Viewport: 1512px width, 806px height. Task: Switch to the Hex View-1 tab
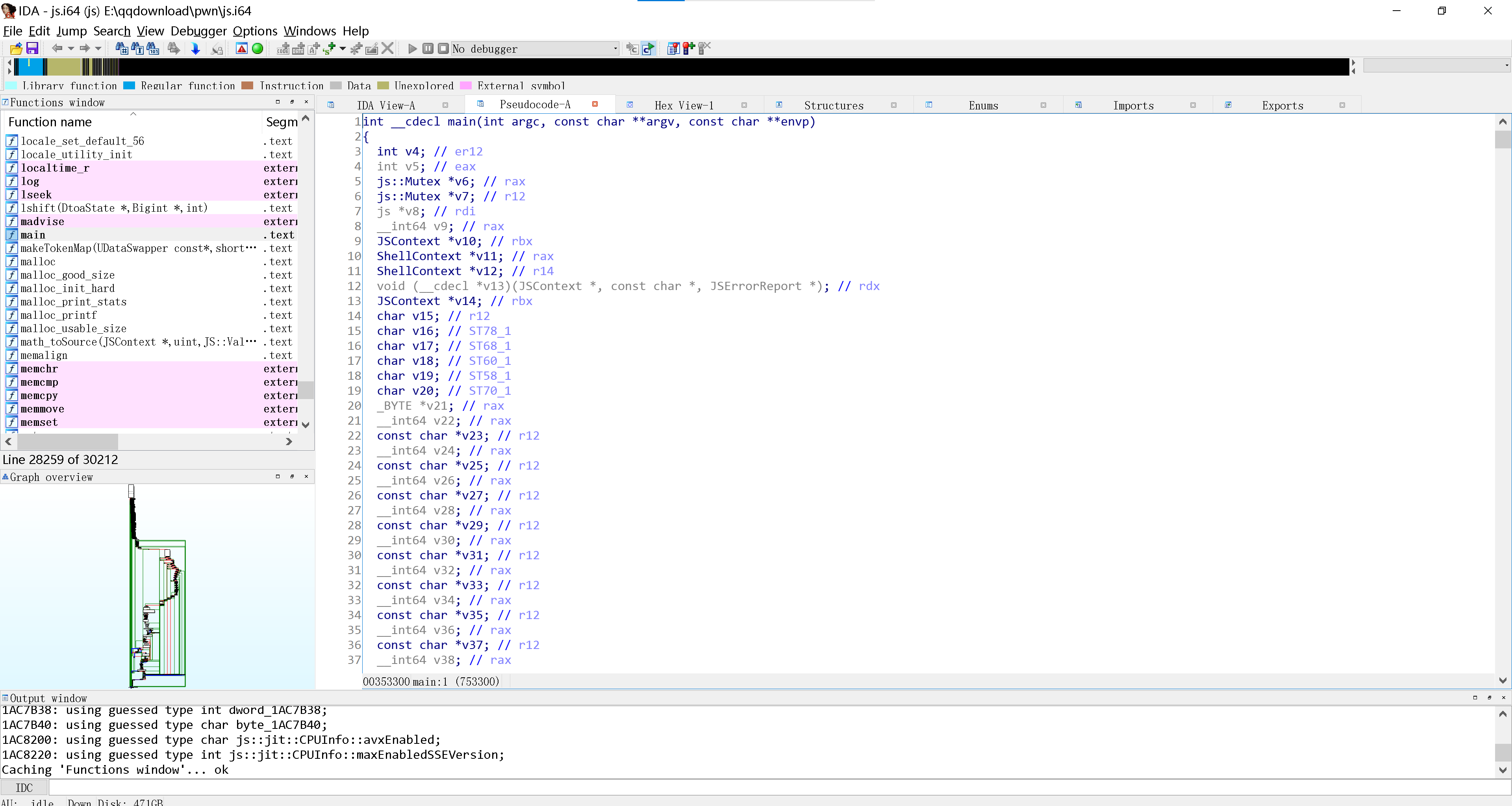coord(684,105)
